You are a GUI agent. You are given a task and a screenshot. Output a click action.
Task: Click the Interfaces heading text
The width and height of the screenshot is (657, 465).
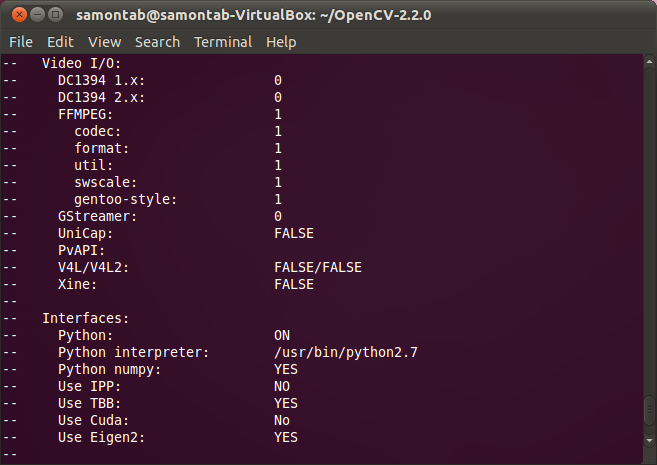[x=85, y=318]
